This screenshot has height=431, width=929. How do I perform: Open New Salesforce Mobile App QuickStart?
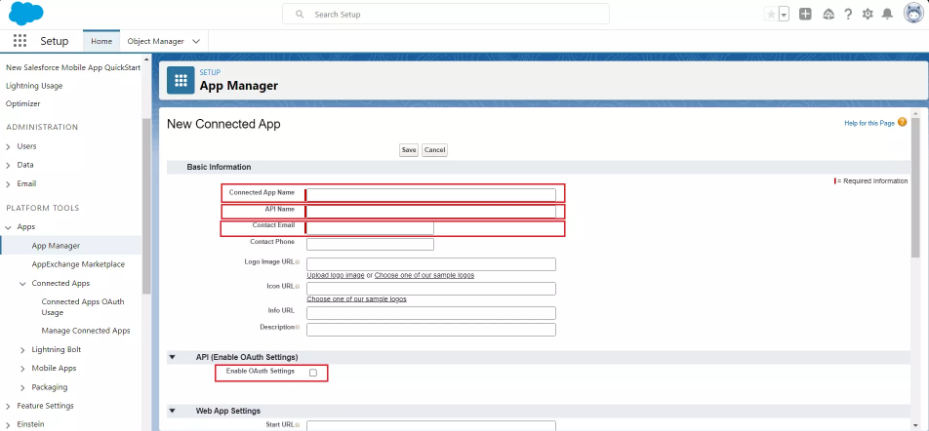[x=73, y=68]
